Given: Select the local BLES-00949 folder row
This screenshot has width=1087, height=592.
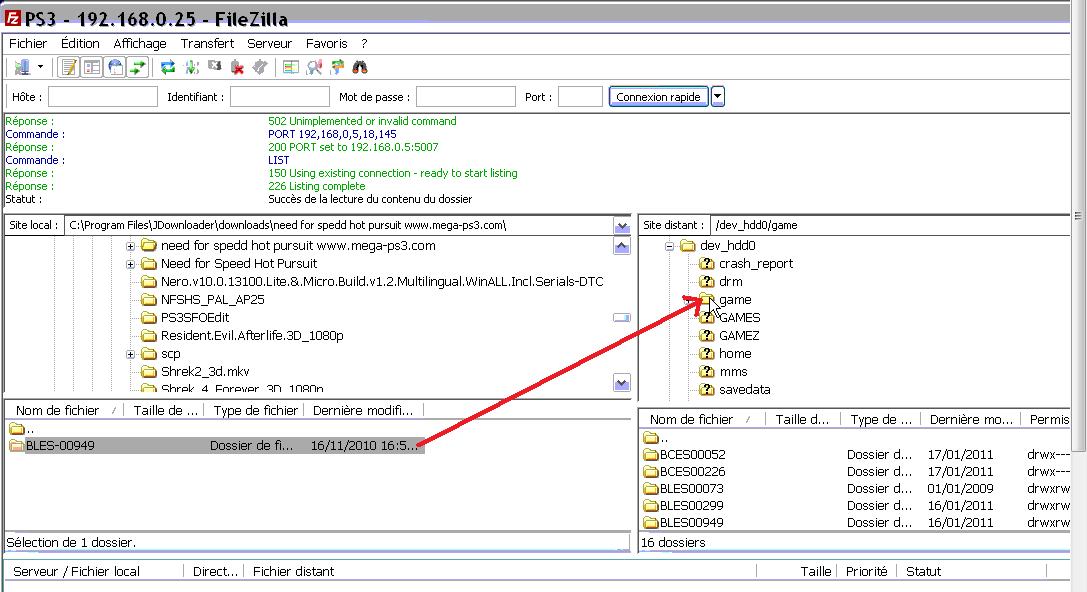Looking at the screenshot, I should 215,446.
